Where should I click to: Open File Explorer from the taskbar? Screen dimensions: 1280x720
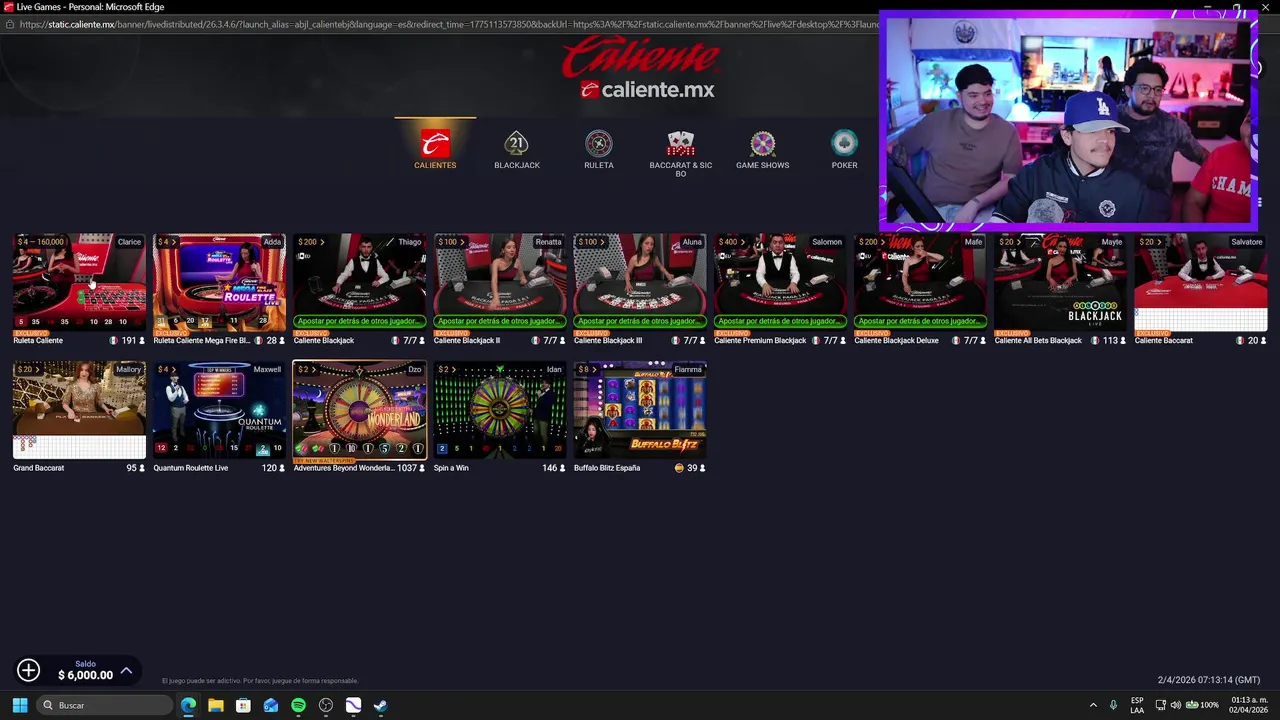pyautogui.click(x=215, y=705)
